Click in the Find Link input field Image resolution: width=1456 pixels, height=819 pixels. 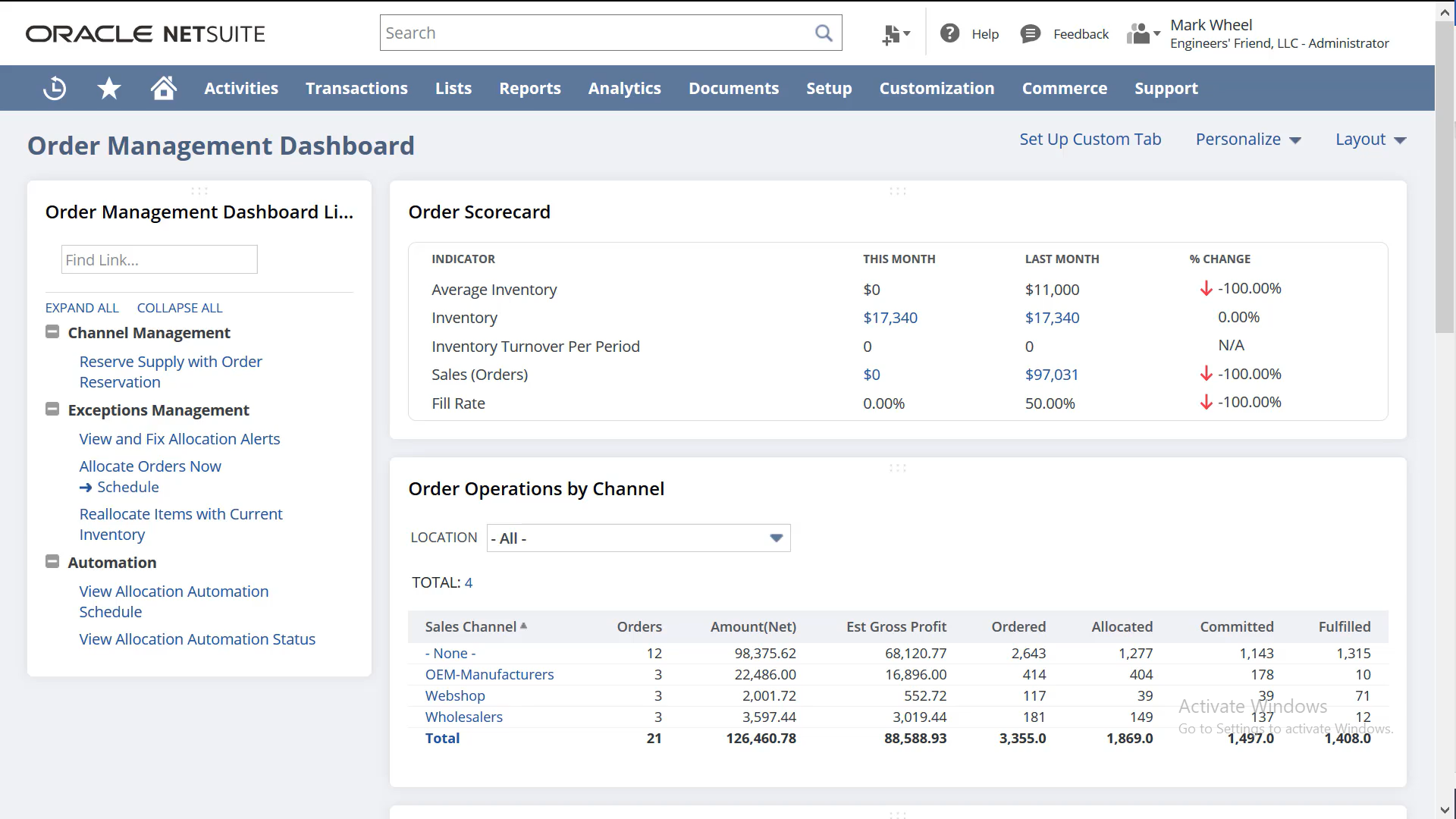[159, 260]
